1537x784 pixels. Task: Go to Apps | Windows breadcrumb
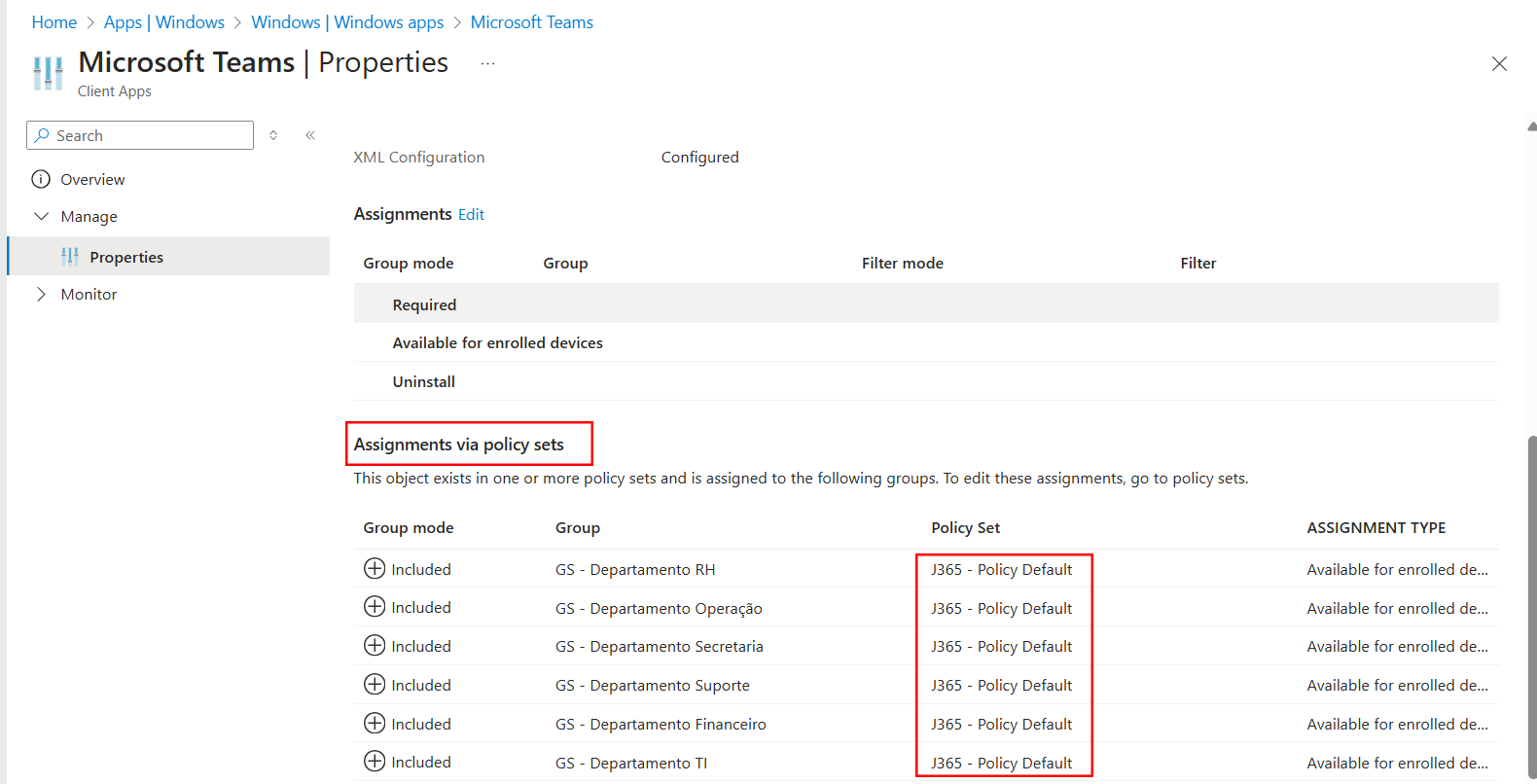point(164,22)
